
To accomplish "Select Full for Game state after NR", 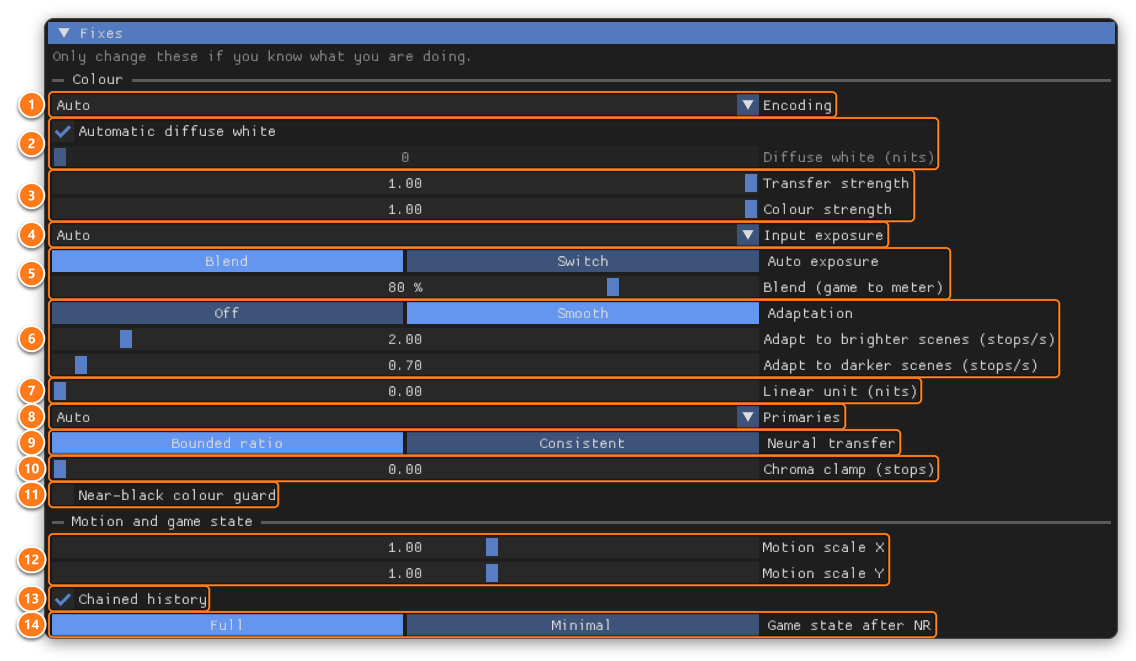I will 227,625.
